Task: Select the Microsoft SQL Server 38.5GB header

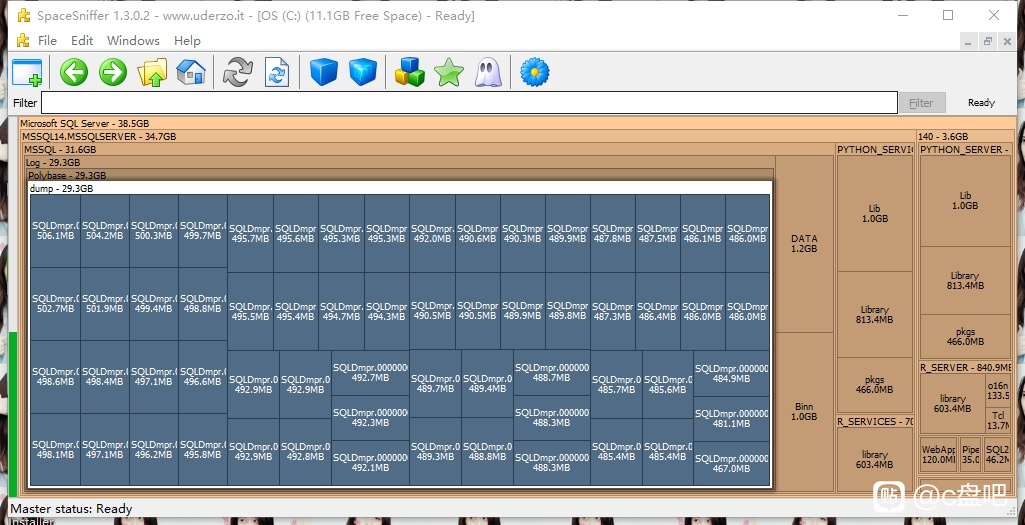Action: tap(516, 123)
